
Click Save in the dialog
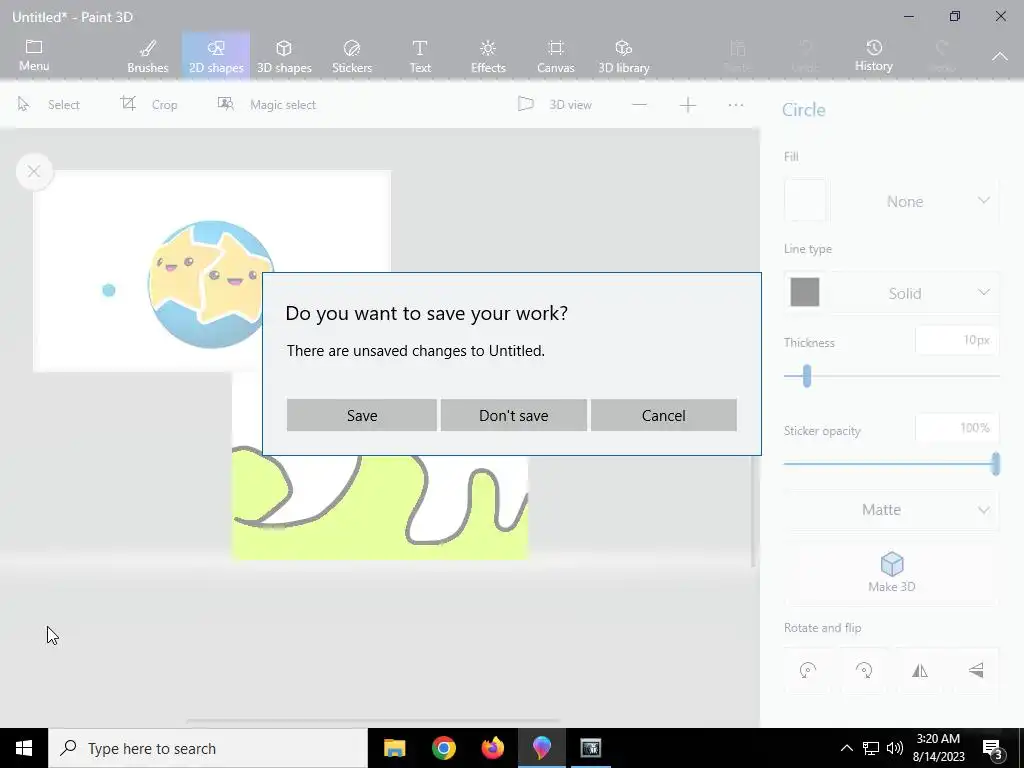361,415
